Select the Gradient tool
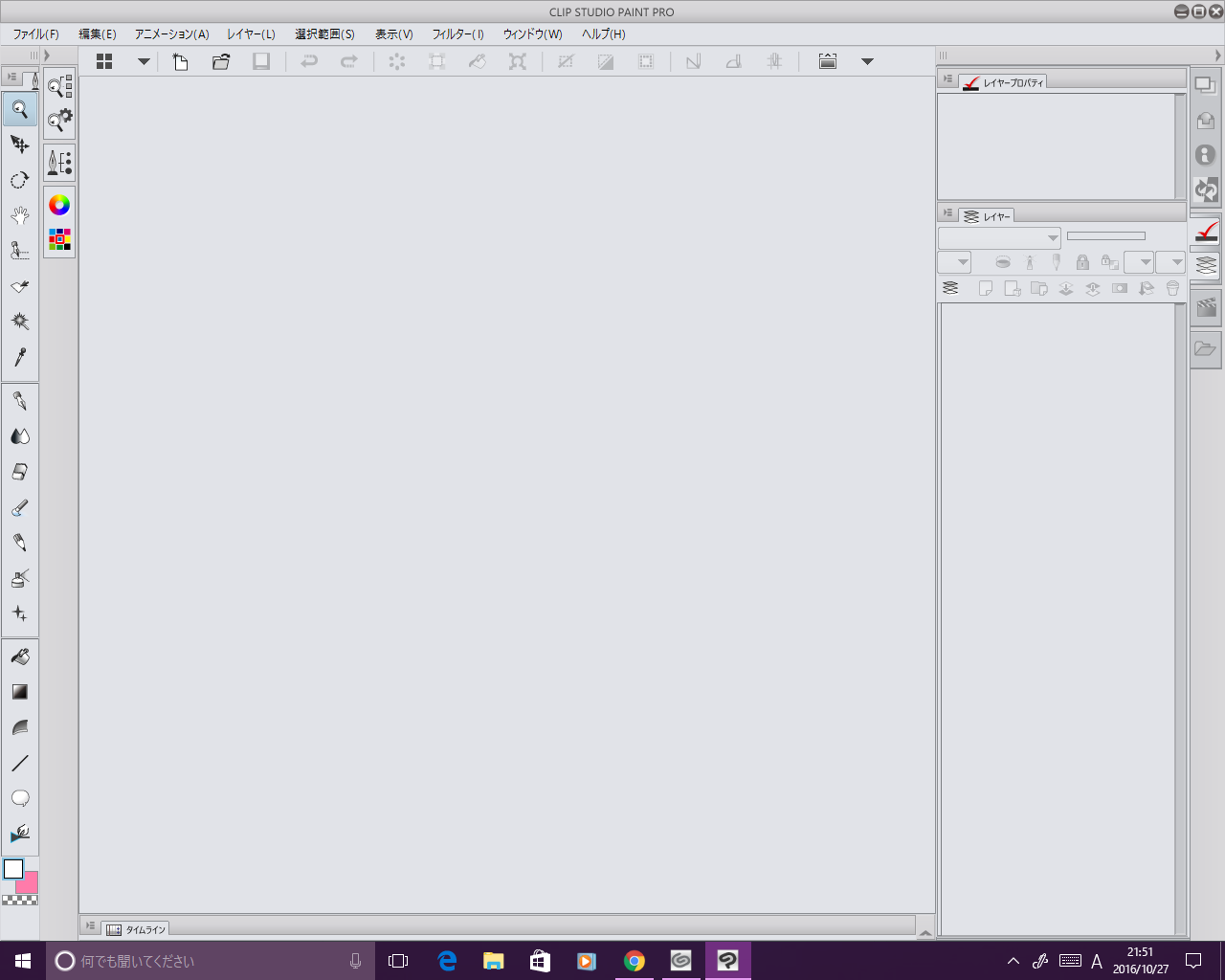1225x980 pixels. click(19, 692)
